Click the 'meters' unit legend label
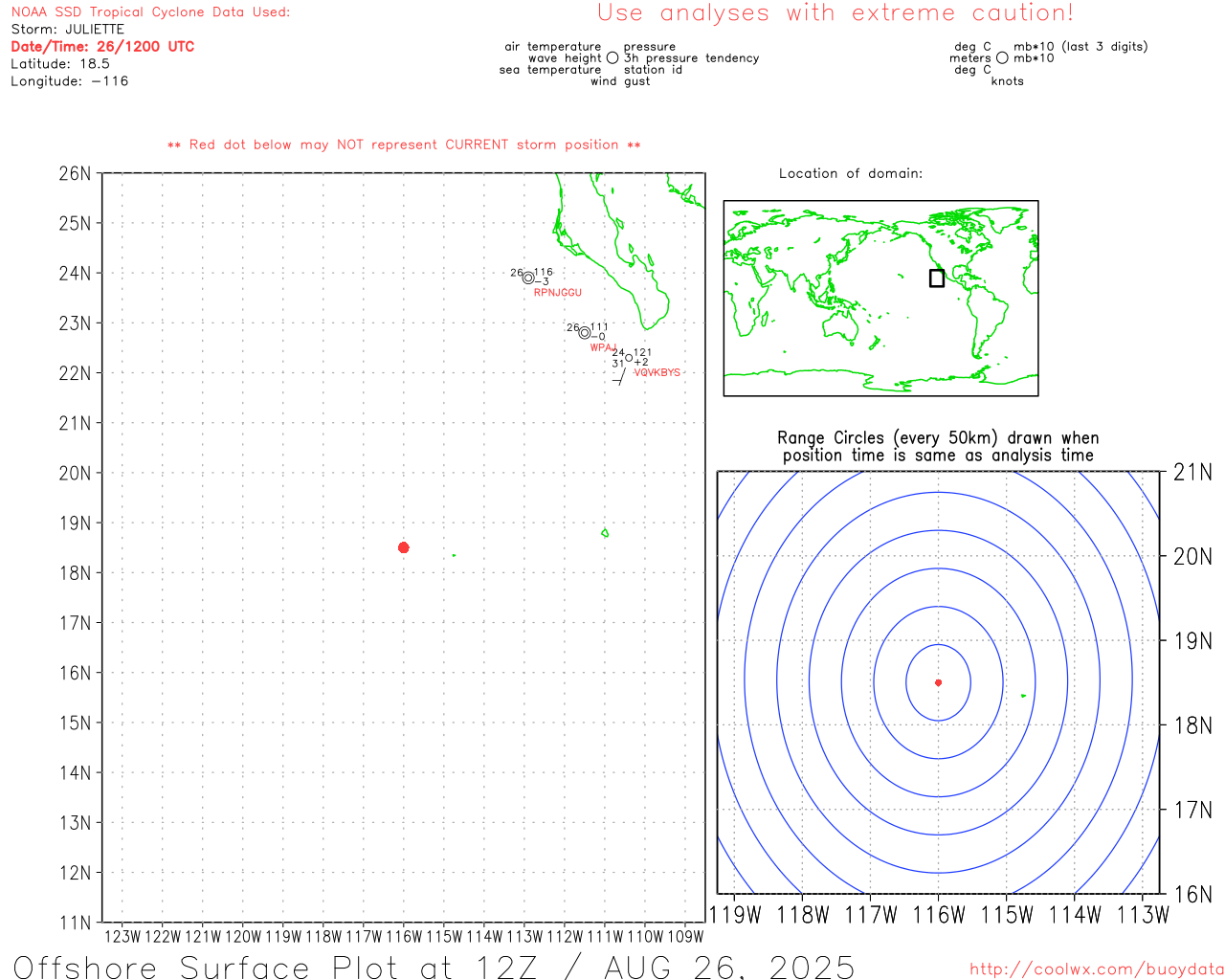This screenshot has width=1225, height=980. [x=970, y=58]
